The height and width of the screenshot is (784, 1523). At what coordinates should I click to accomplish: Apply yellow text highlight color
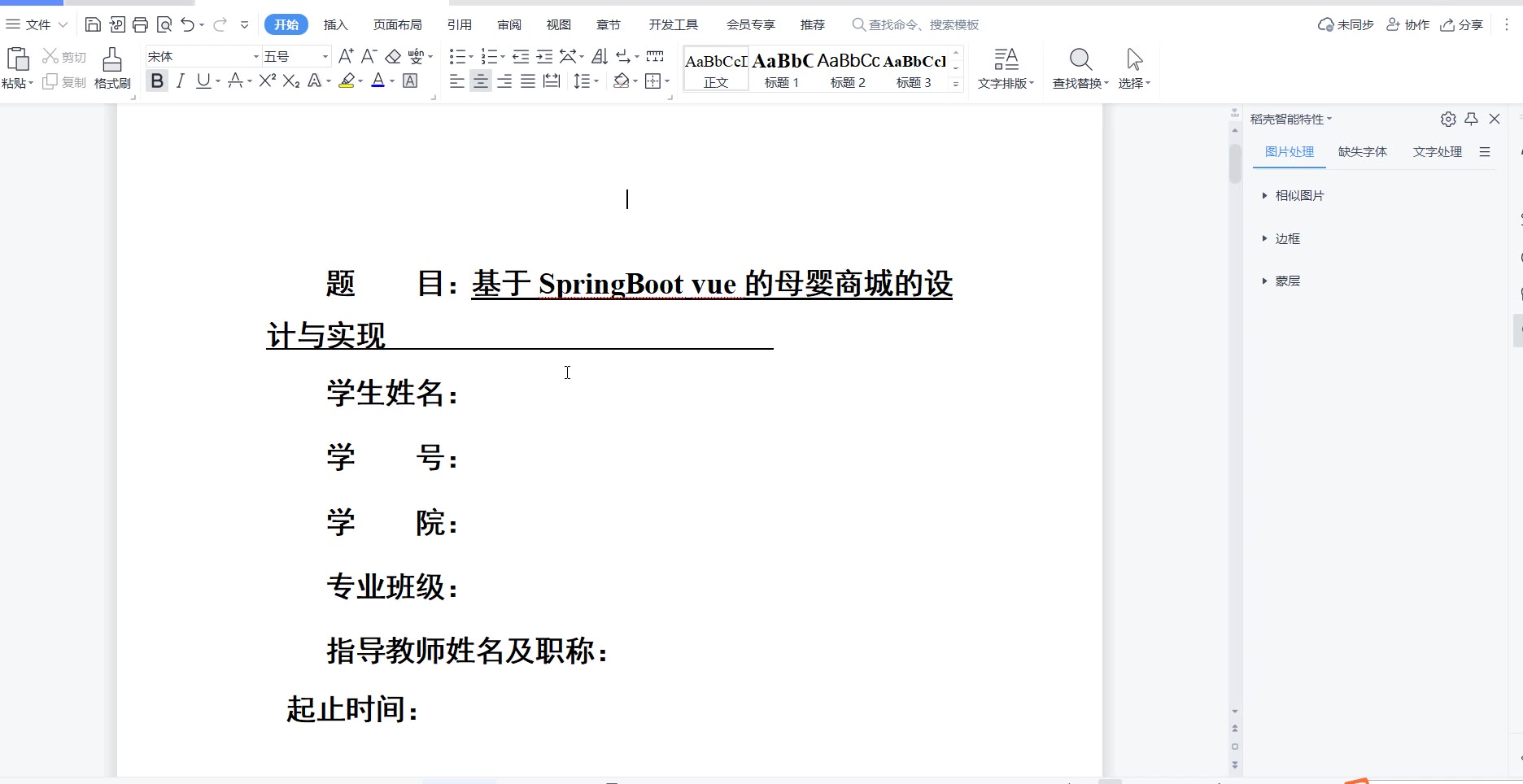tap(347, 81)
